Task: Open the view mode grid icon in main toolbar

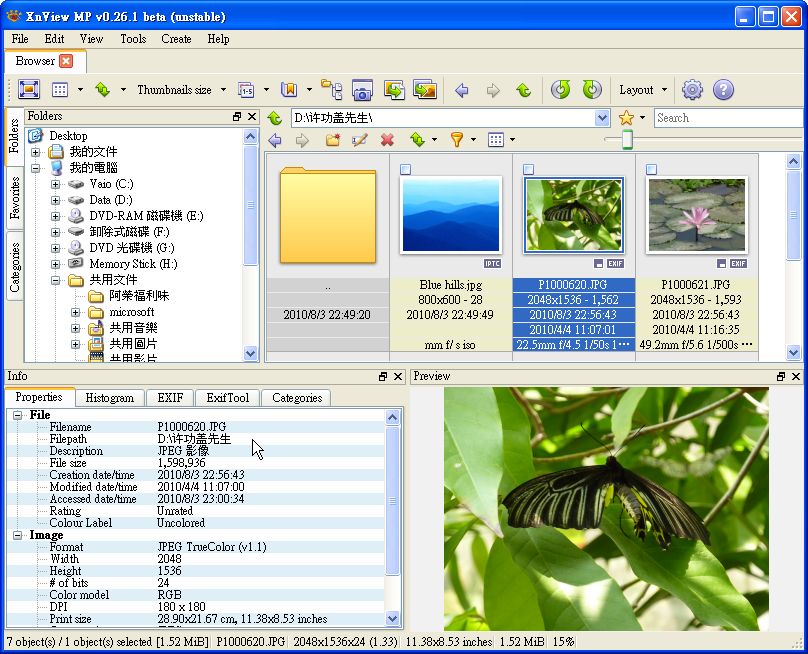Action: click(60, 90)
